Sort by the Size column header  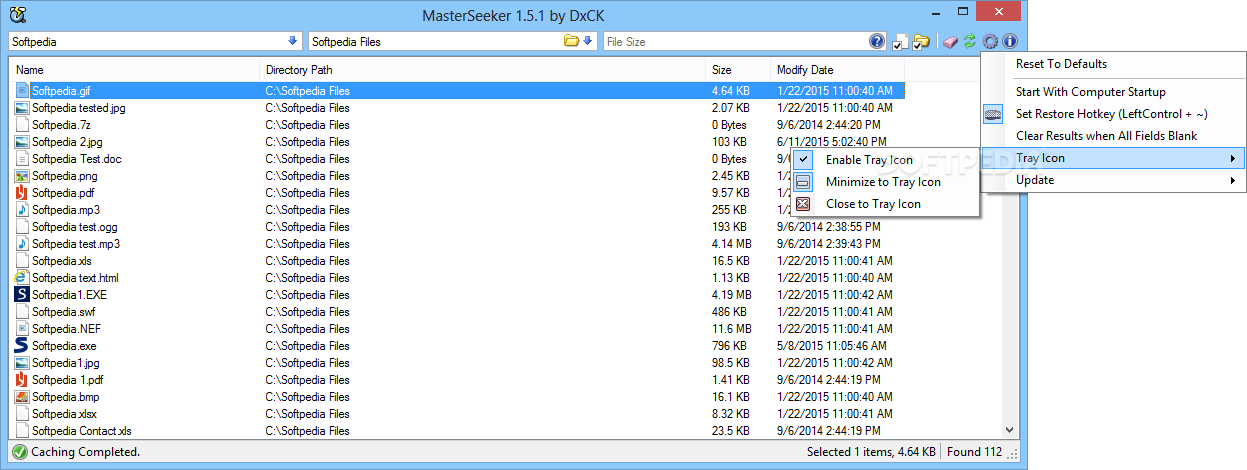point(738,70)
